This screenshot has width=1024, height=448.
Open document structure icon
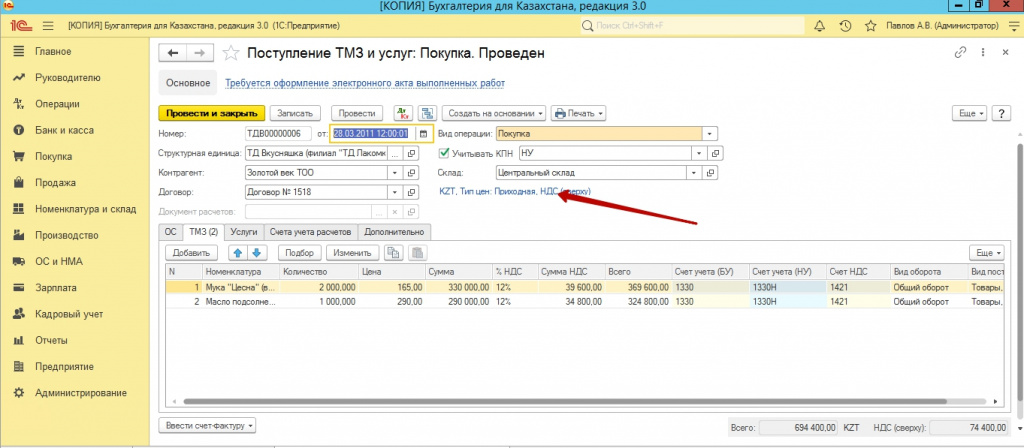[x=428, y=113]
